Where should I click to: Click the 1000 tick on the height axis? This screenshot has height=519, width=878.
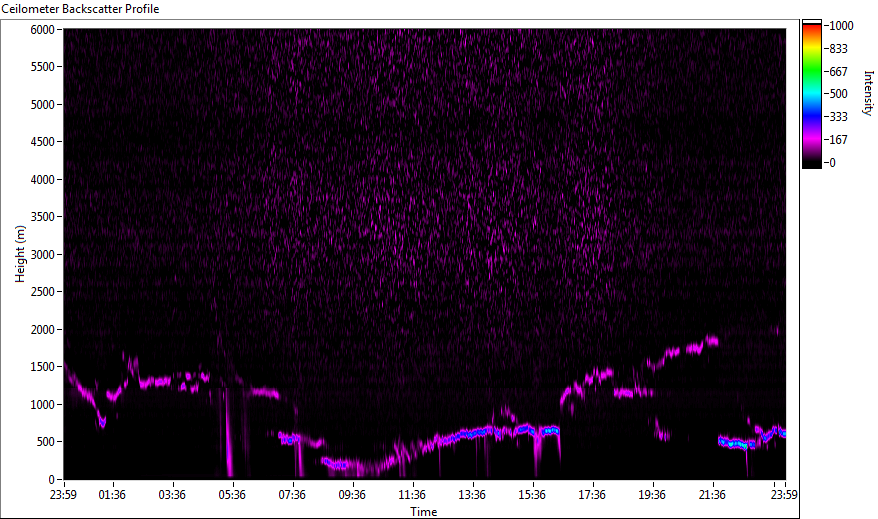click(43, 405)
